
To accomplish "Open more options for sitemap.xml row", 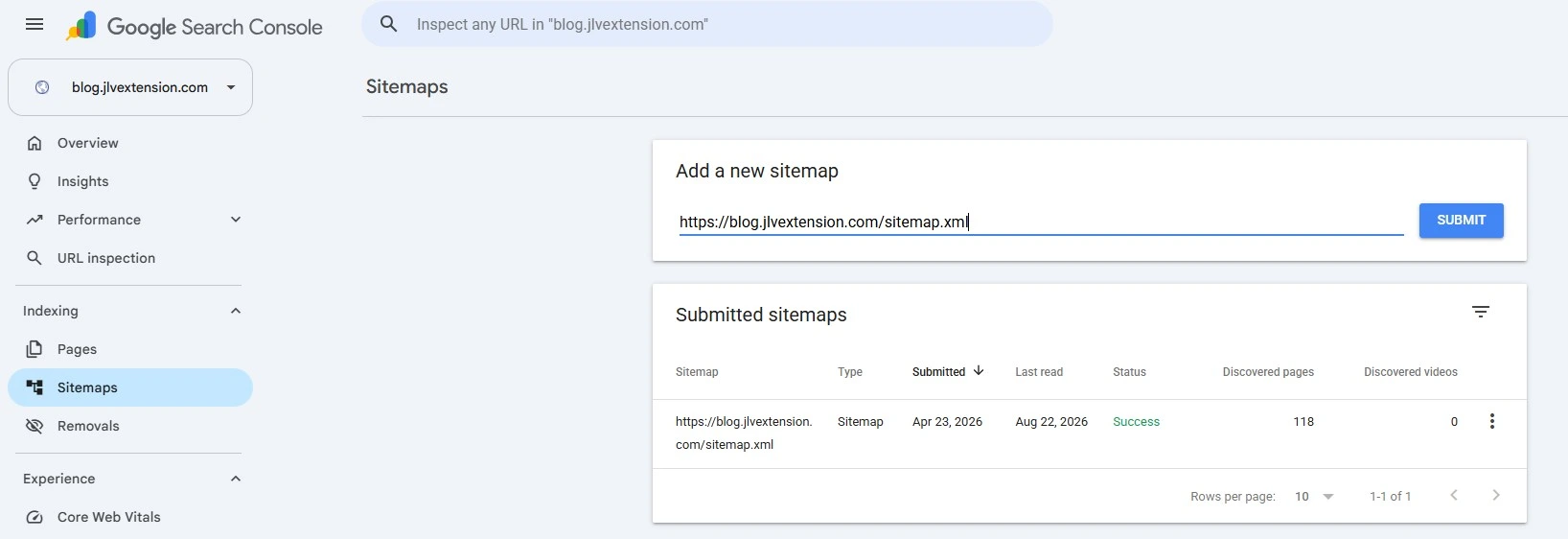I will click(x=1492, y=421).
